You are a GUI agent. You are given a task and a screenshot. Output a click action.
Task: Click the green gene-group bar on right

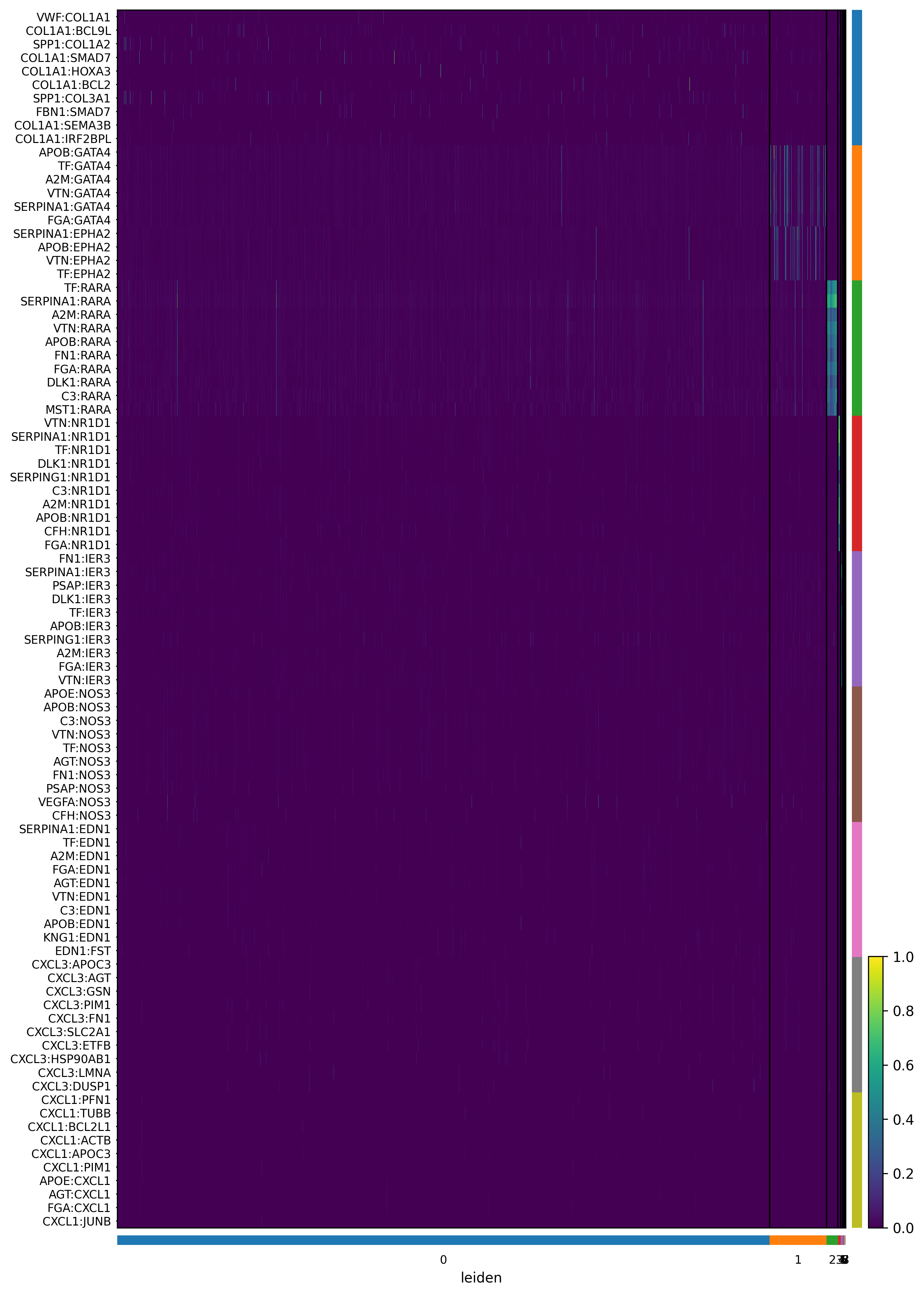(857, 348)
